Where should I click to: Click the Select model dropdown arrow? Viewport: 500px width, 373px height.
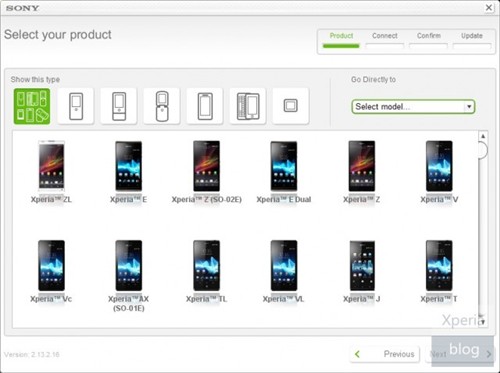tap(469, 107)
